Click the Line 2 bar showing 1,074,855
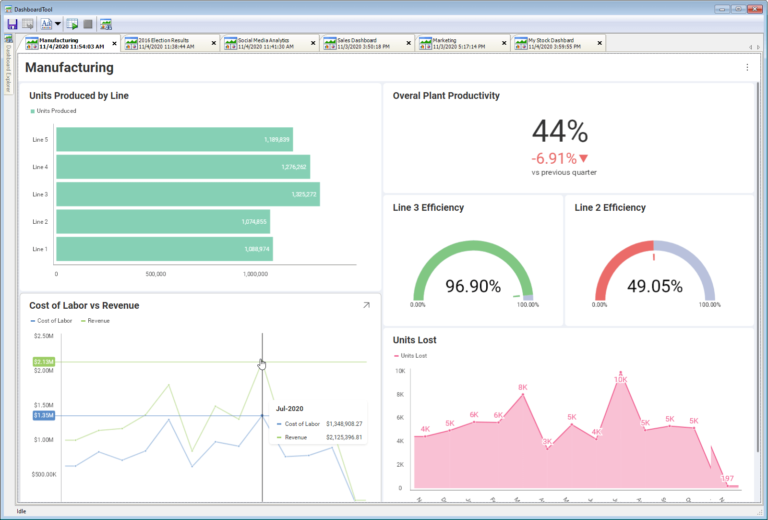The width and height of the screenshot is (768, 520). (x=163, y=222)
